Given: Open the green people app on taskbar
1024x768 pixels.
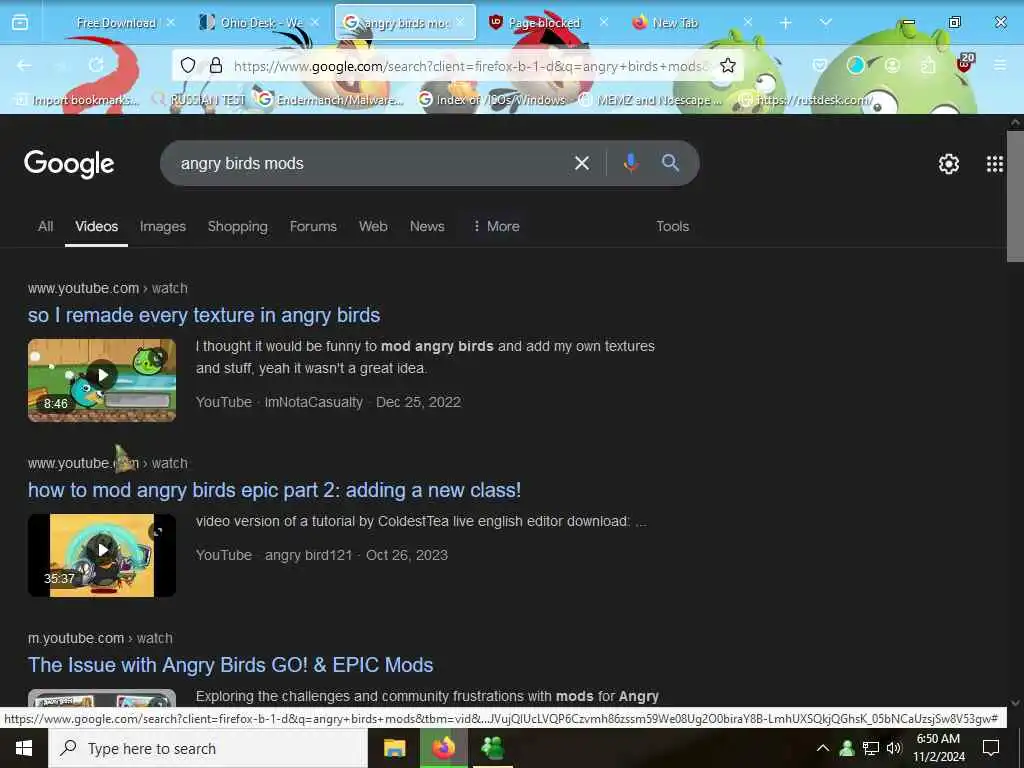Looking at the screenshot, I should tap(492, 748).
